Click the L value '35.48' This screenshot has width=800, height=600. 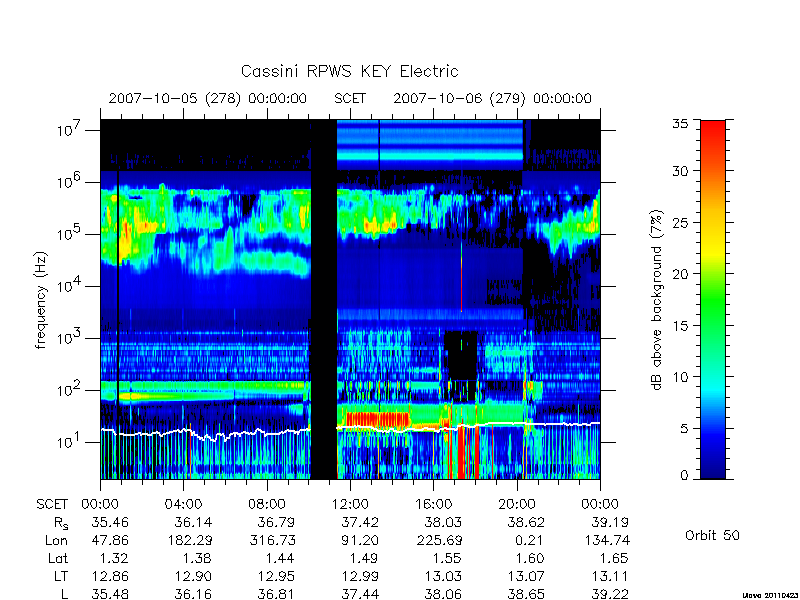point(110,594)
